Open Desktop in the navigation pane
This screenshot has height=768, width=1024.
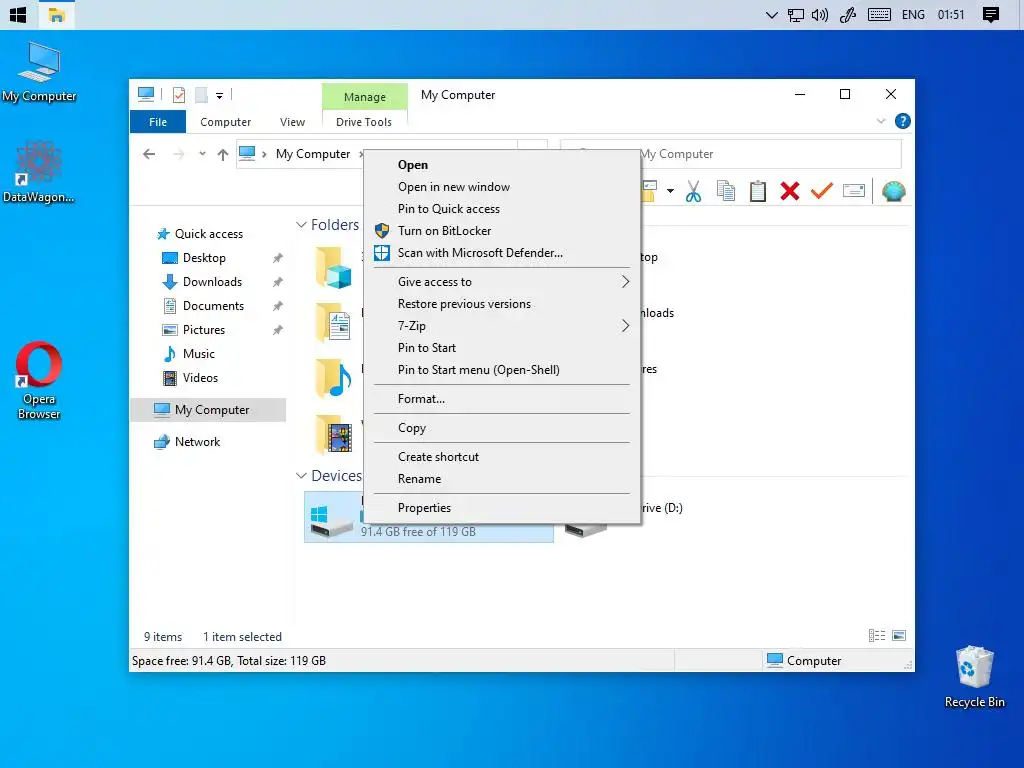point(204,258)
